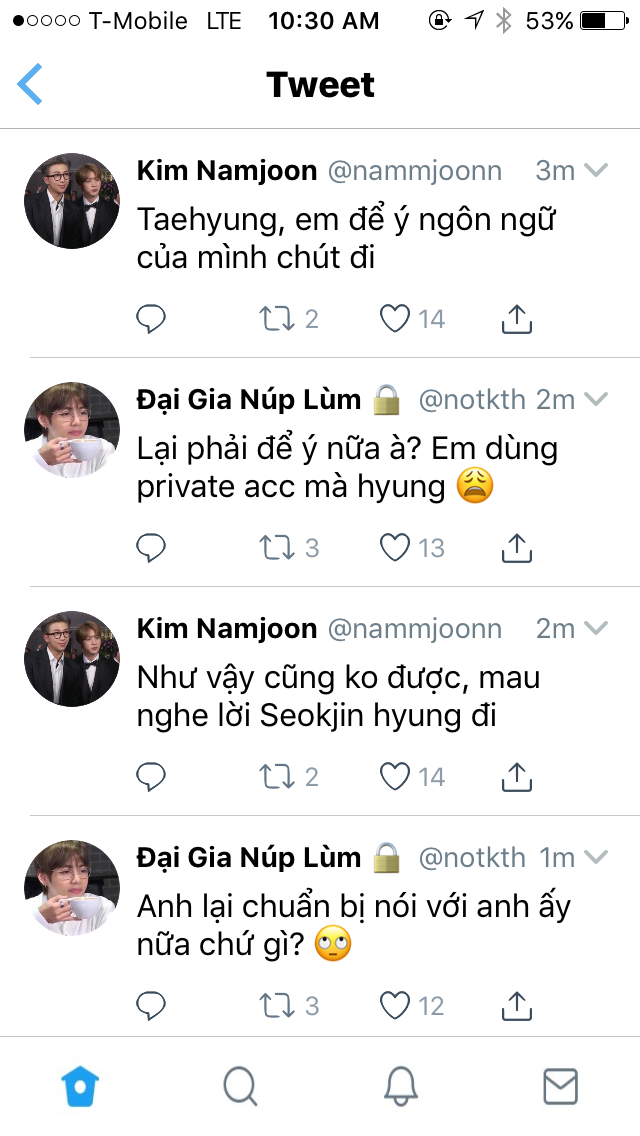Go to the Home tab
640x1136 pixels.
point(80,1086)
